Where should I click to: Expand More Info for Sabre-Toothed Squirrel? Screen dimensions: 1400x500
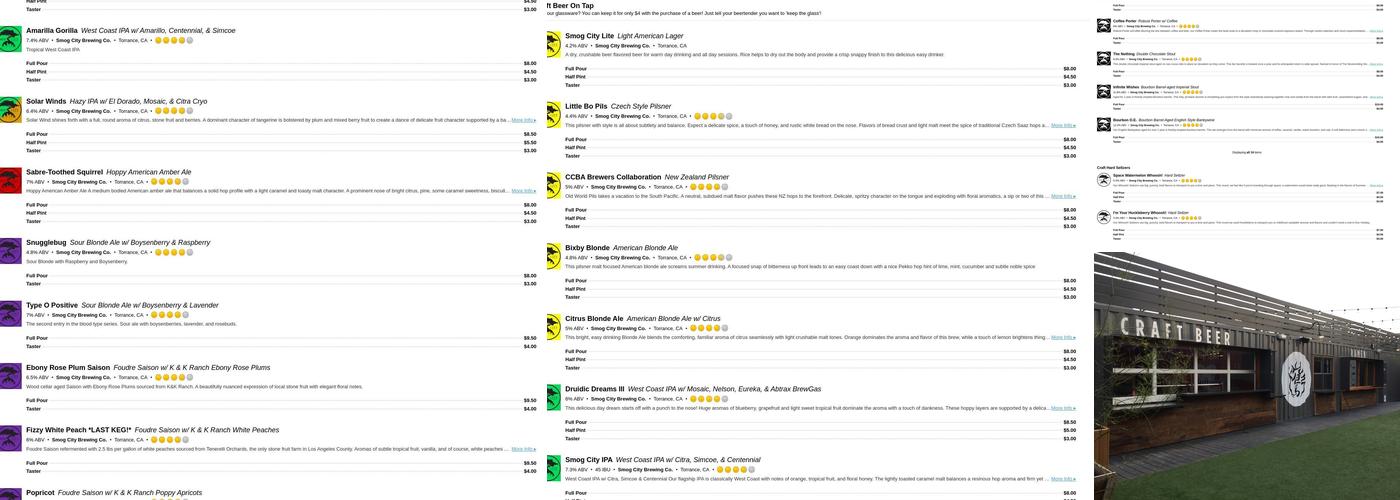pos(523,190)
